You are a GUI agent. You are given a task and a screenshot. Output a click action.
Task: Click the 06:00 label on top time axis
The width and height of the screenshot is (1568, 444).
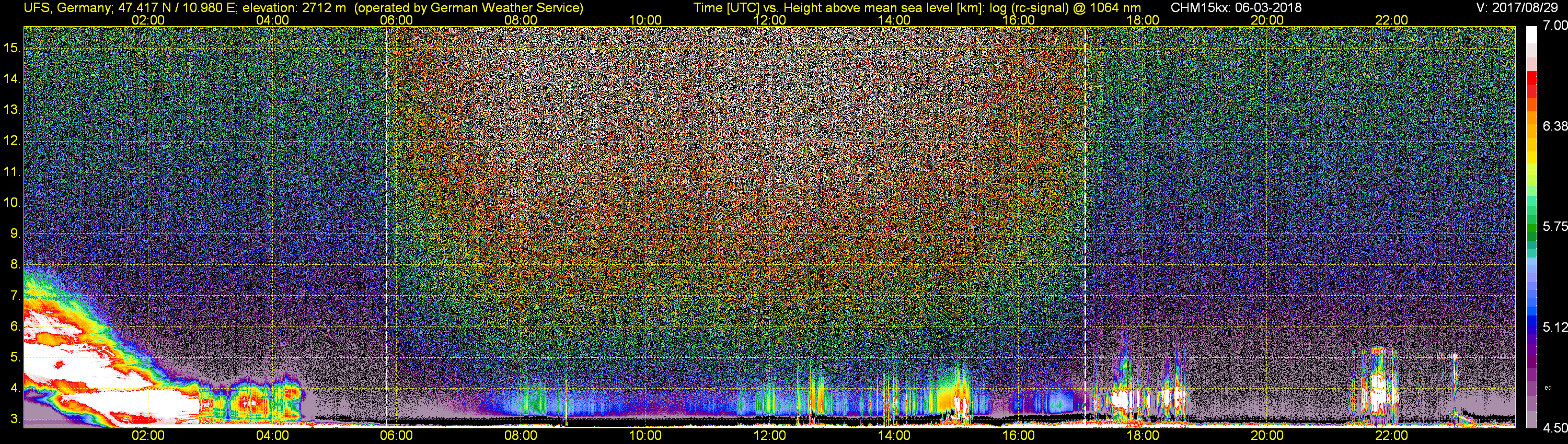396,20
